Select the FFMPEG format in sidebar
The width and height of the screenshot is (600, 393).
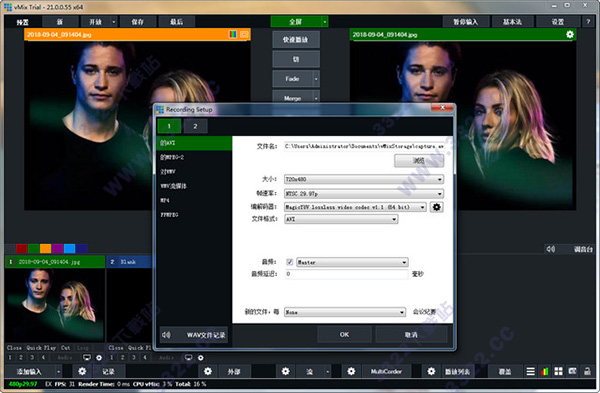tap(194, 215)
